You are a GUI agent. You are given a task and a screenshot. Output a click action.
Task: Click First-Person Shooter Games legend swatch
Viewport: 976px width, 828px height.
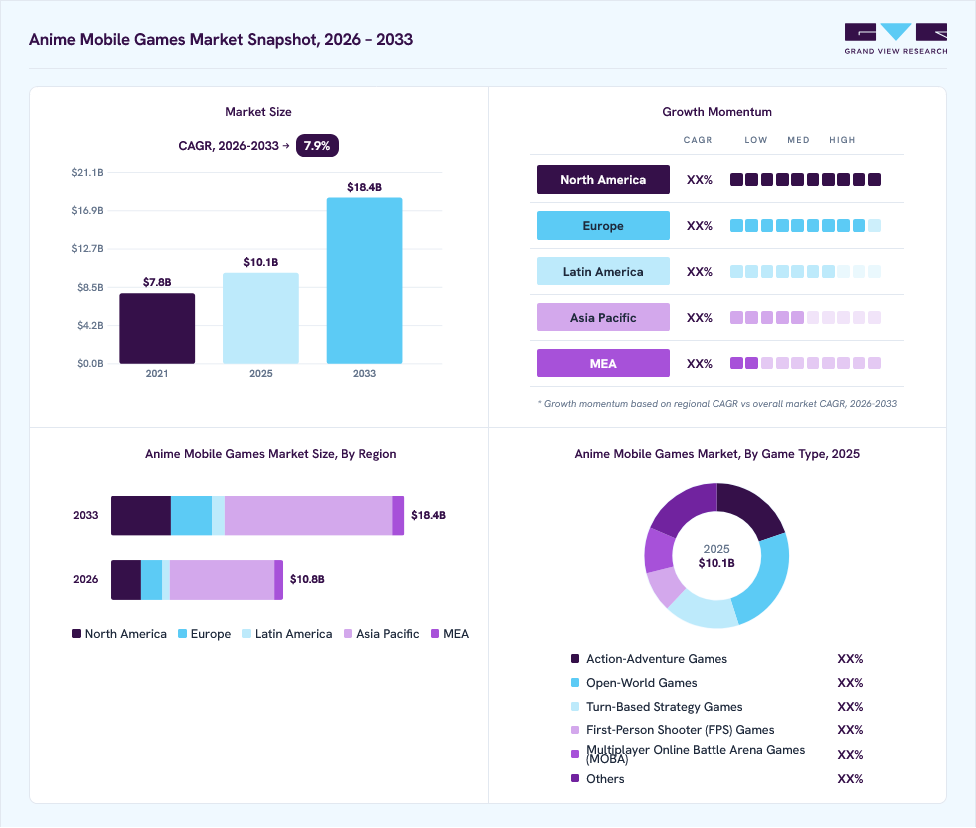575,730
